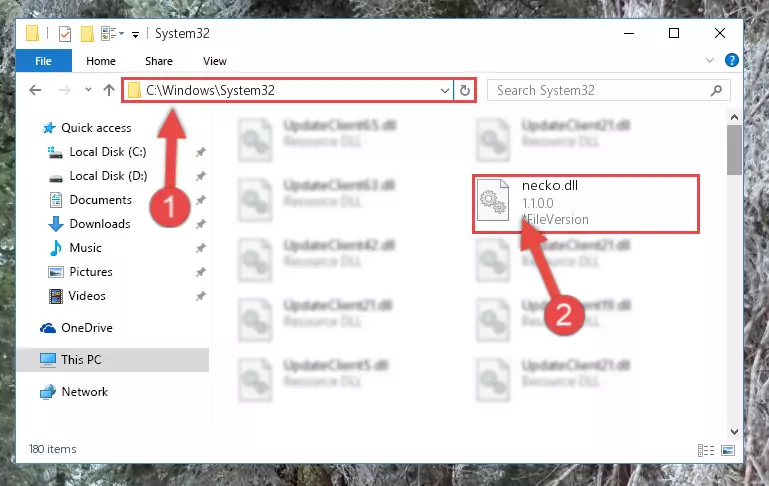Image resolution: width=769 pixels, height=486 pixels.
Task: Unpin Music from Quick access
Action: pyautogui.click(x=200, y=248)
